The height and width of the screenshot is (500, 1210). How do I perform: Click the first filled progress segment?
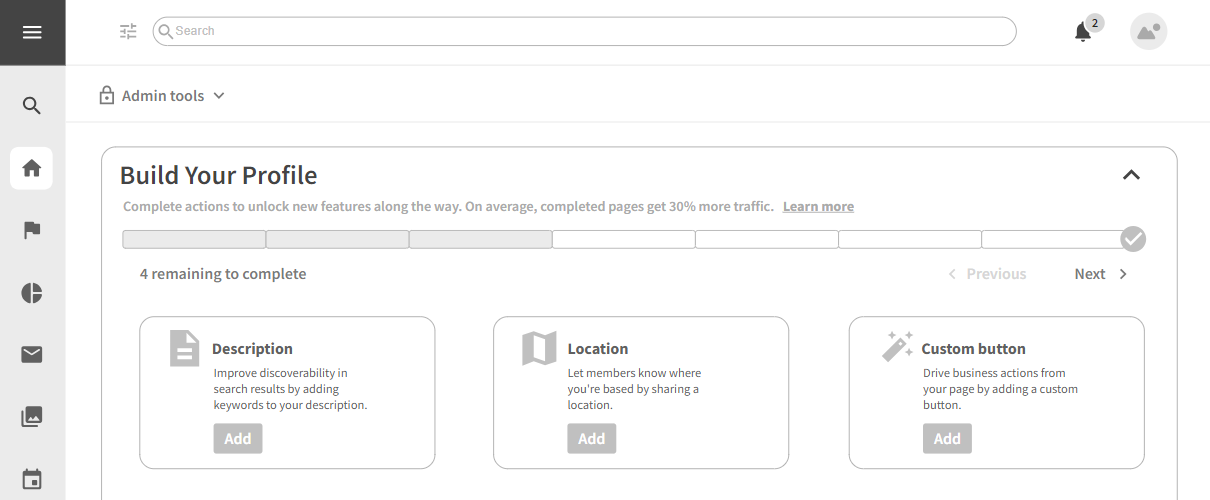[x=194, y=239]
